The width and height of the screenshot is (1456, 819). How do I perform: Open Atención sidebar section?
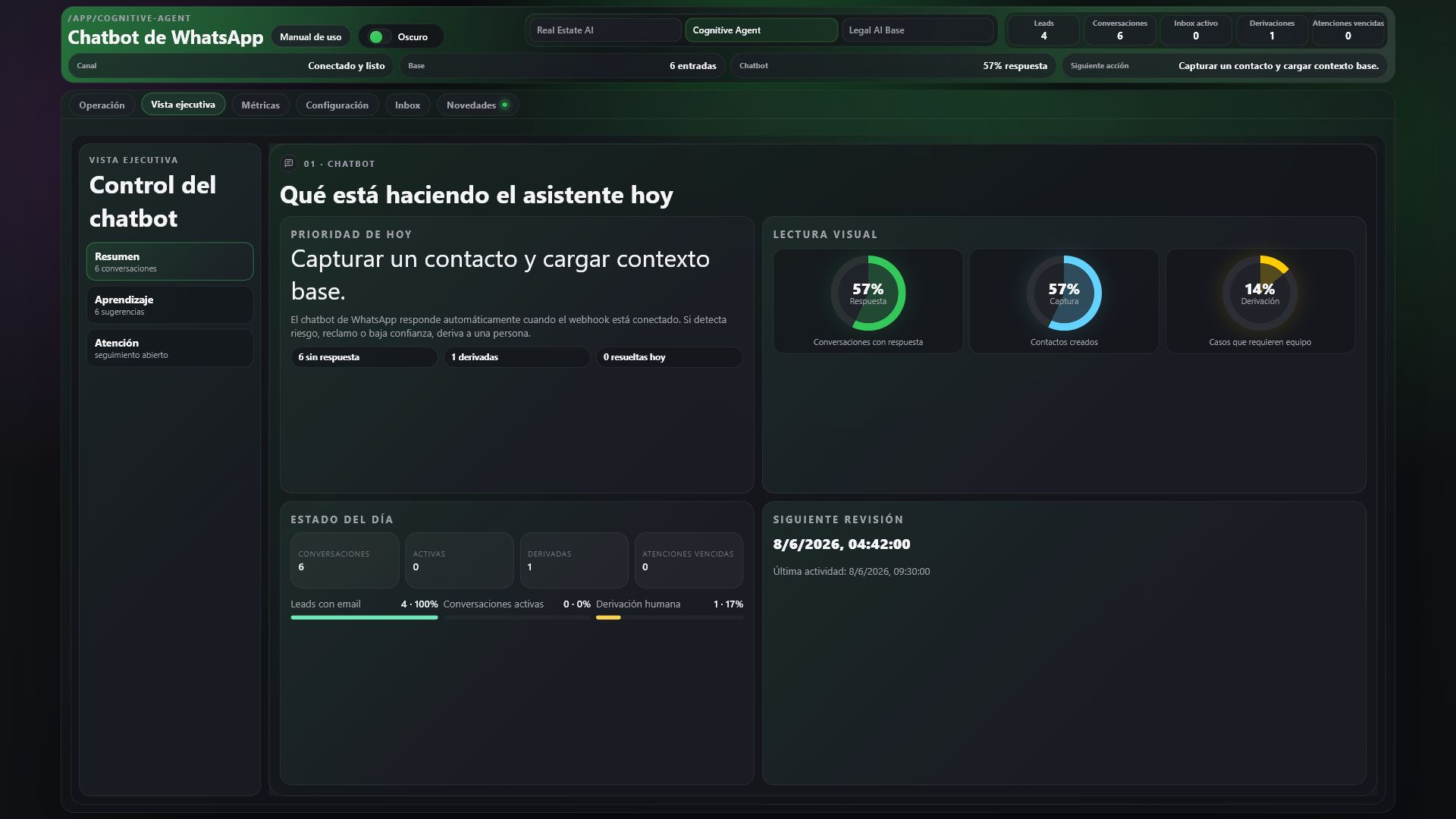point(170,348)
